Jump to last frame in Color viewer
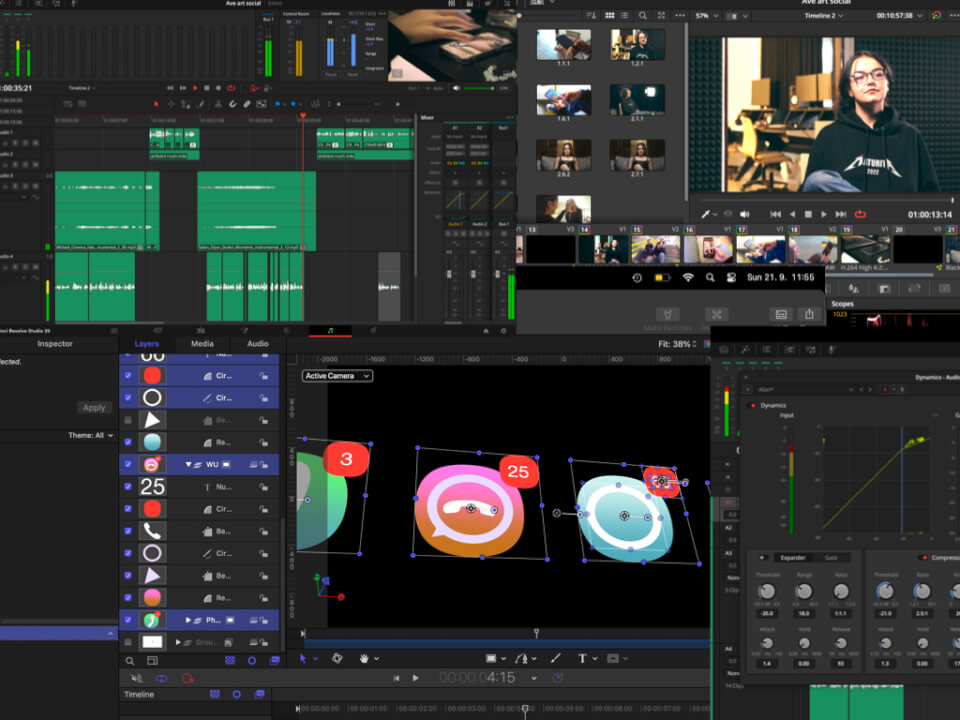 click(841, 214)
